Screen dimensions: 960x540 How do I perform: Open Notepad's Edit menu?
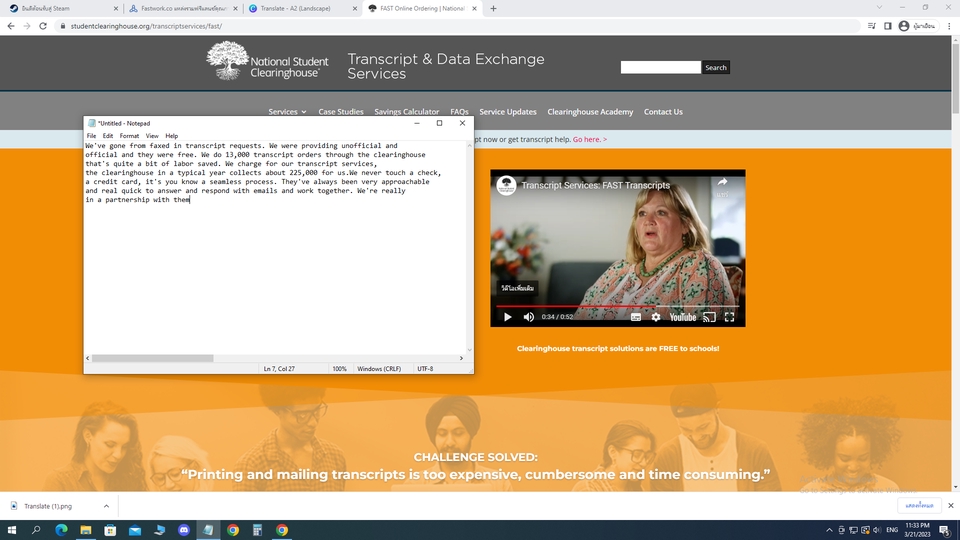(108, 136)
